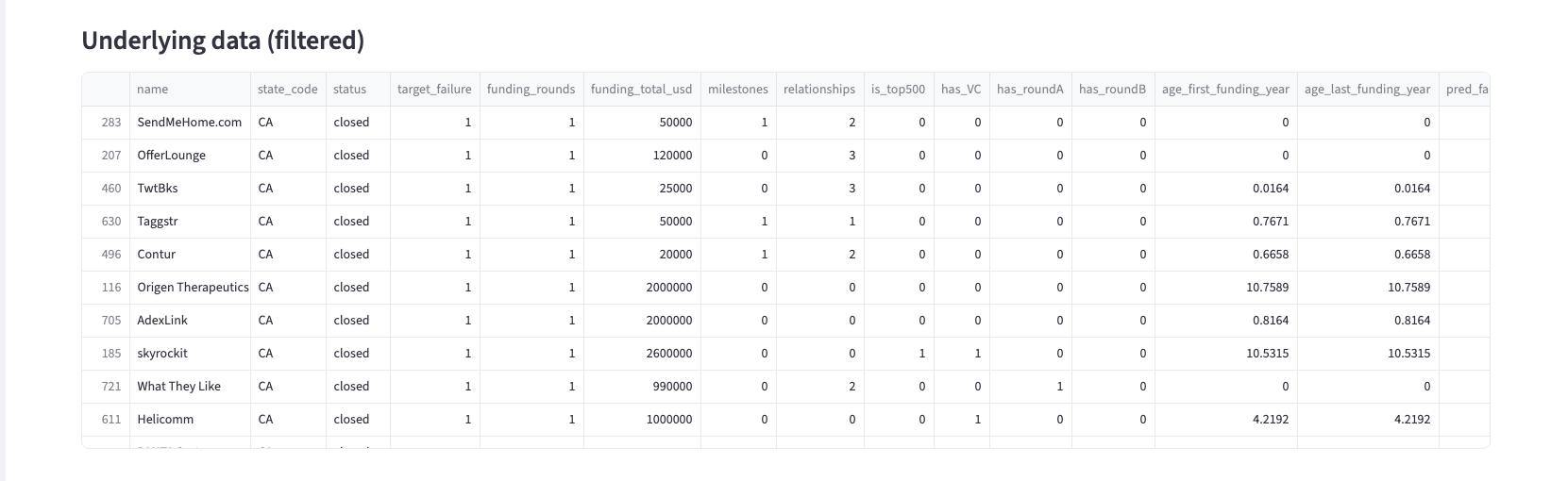
Task: Click age_first_funding_year 0.8164 in AdexLink row
Action: coord(1225,321)
